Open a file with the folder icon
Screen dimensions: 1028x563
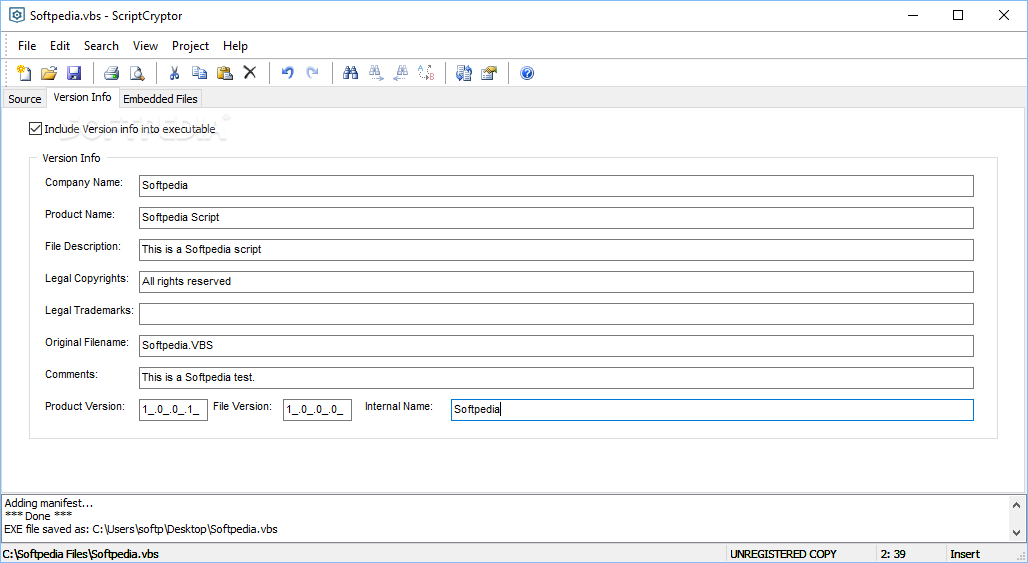(49, 73)
